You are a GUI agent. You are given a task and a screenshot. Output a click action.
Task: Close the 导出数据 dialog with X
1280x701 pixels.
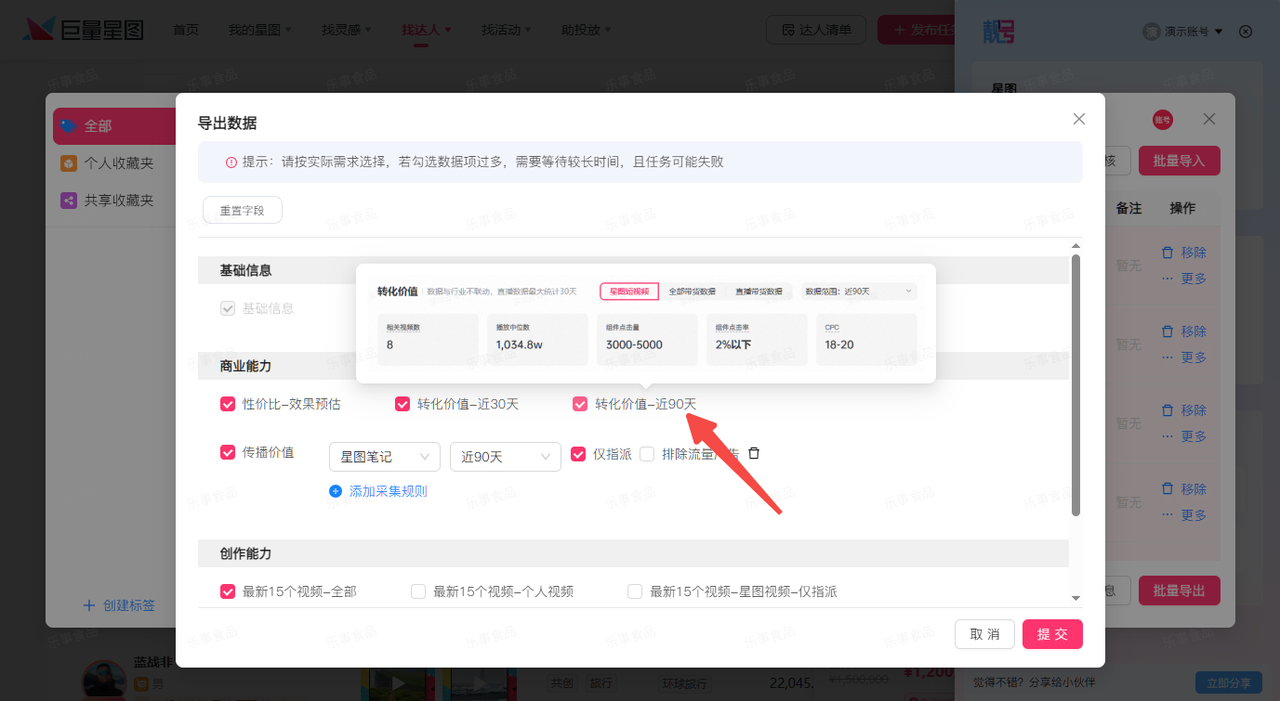pos(1078,119)
